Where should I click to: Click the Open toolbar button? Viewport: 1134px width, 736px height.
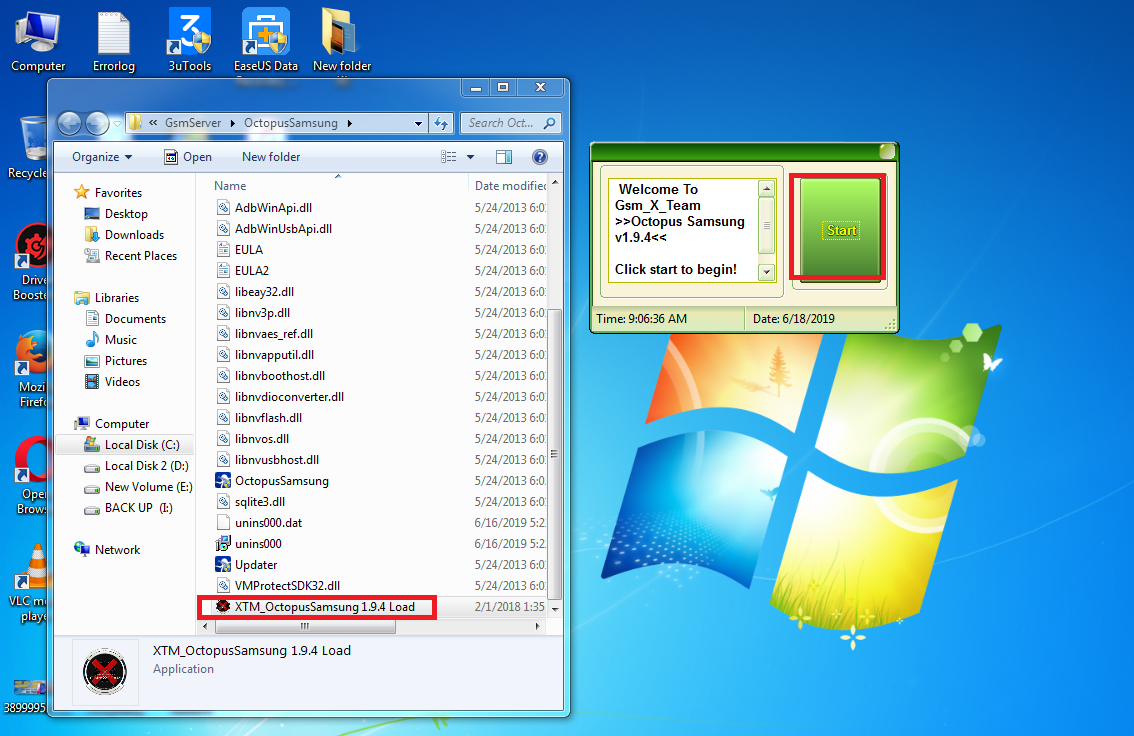point(187,157)
